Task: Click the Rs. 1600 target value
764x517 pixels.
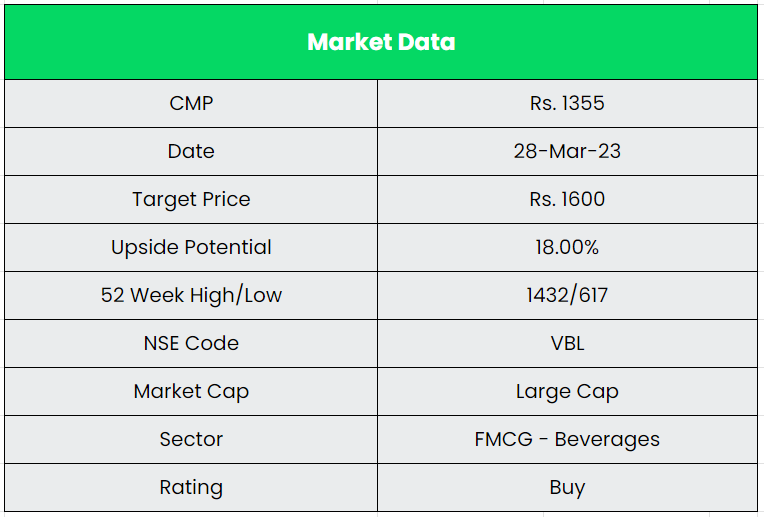Action: (x=567, y=199)
